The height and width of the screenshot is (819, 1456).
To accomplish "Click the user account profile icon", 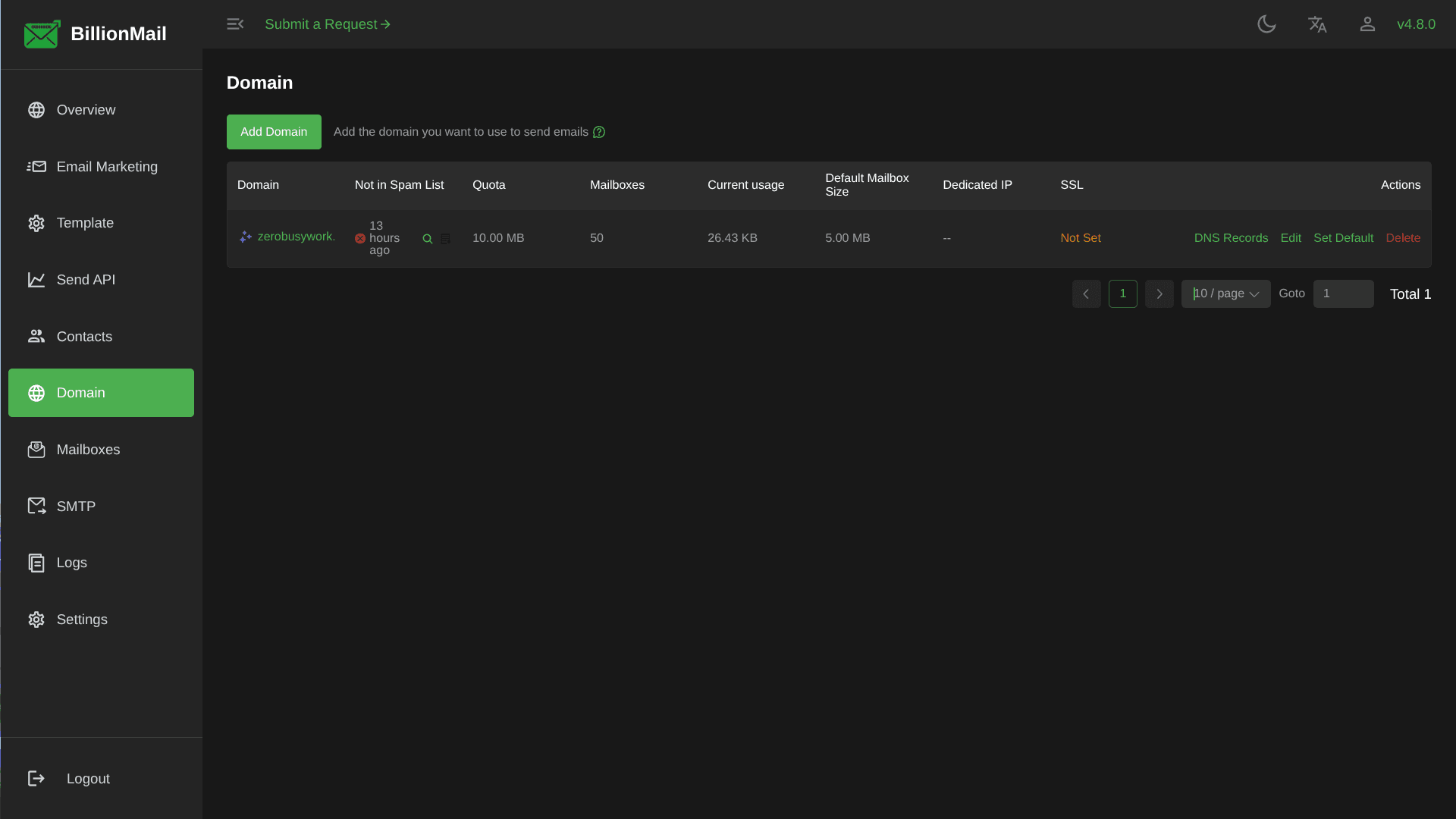I will (1367, 24).
